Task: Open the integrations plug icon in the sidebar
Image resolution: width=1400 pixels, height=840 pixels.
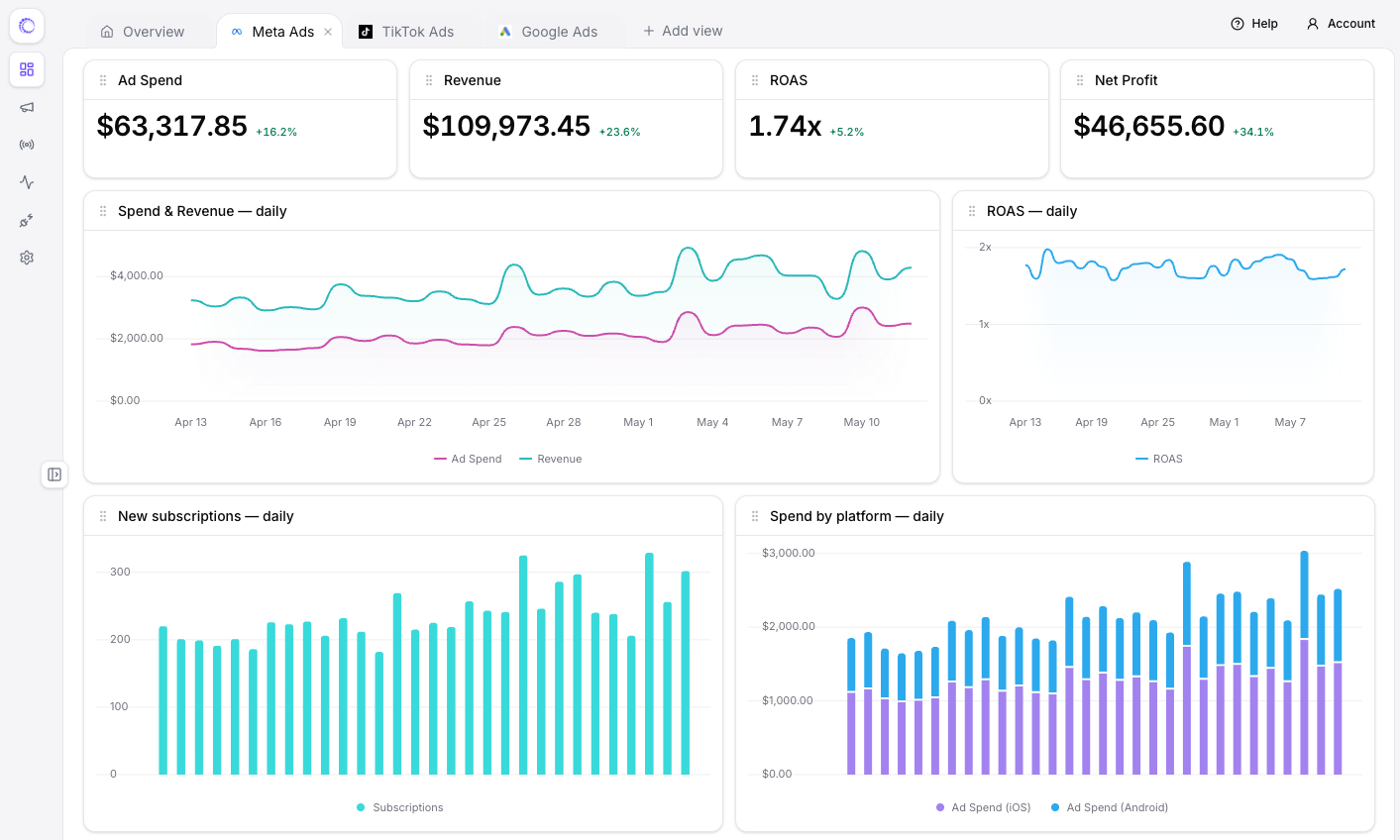Action: click(27, 220)
